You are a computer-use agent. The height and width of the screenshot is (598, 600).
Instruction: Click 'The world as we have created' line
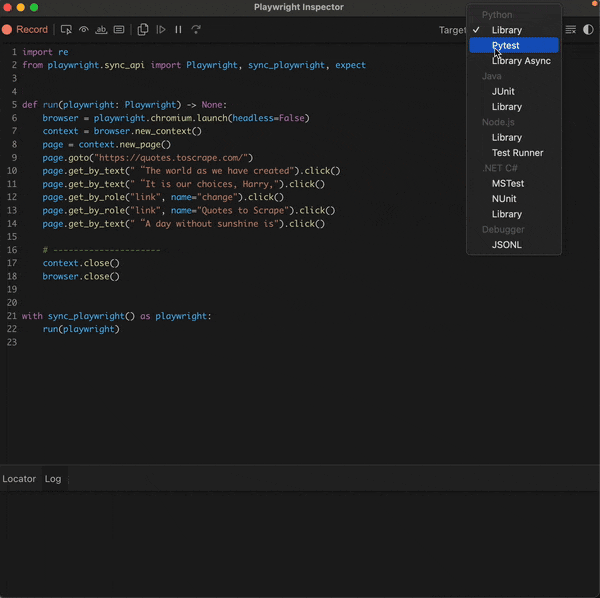pyautogui.click(x=191, y=171)
